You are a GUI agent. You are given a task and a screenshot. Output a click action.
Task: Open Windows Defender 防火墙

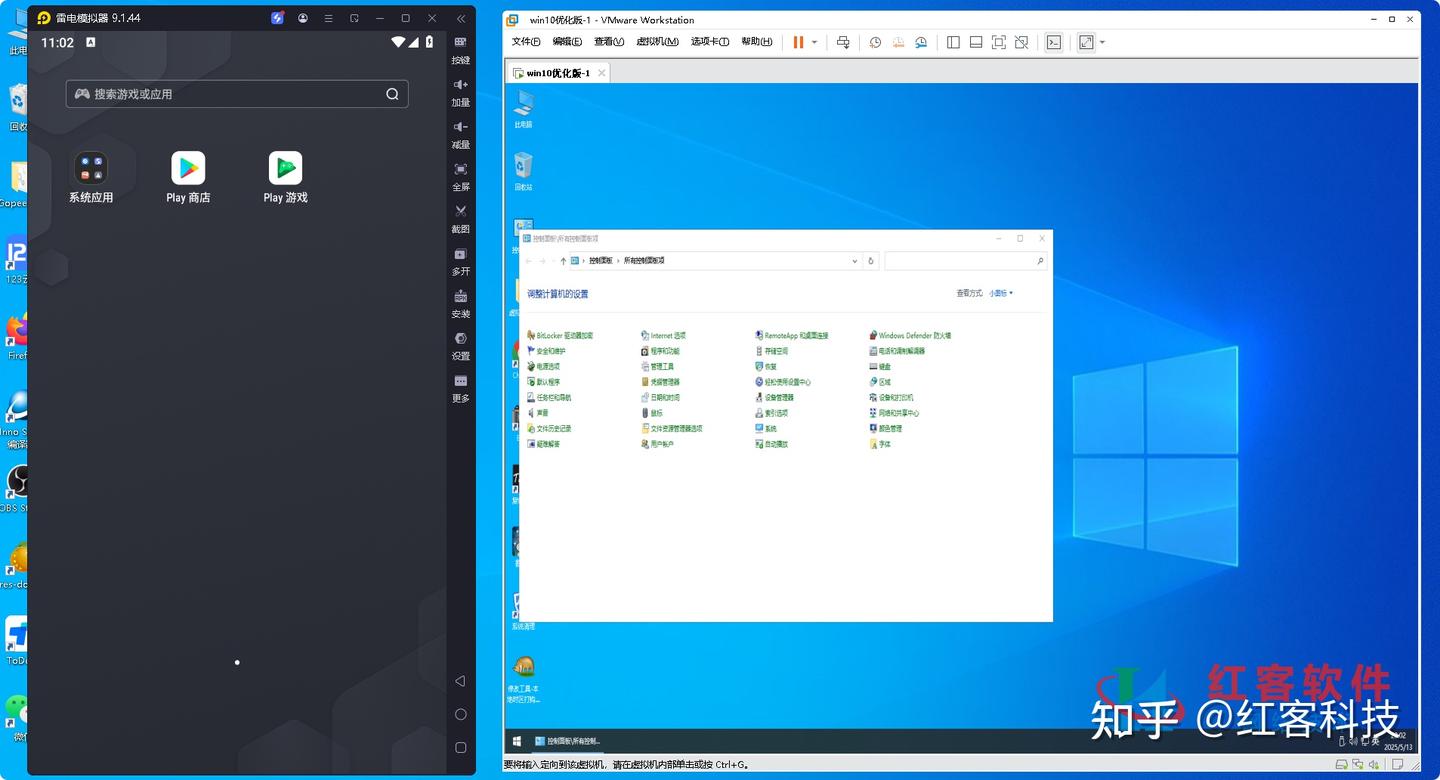[910, 336]
